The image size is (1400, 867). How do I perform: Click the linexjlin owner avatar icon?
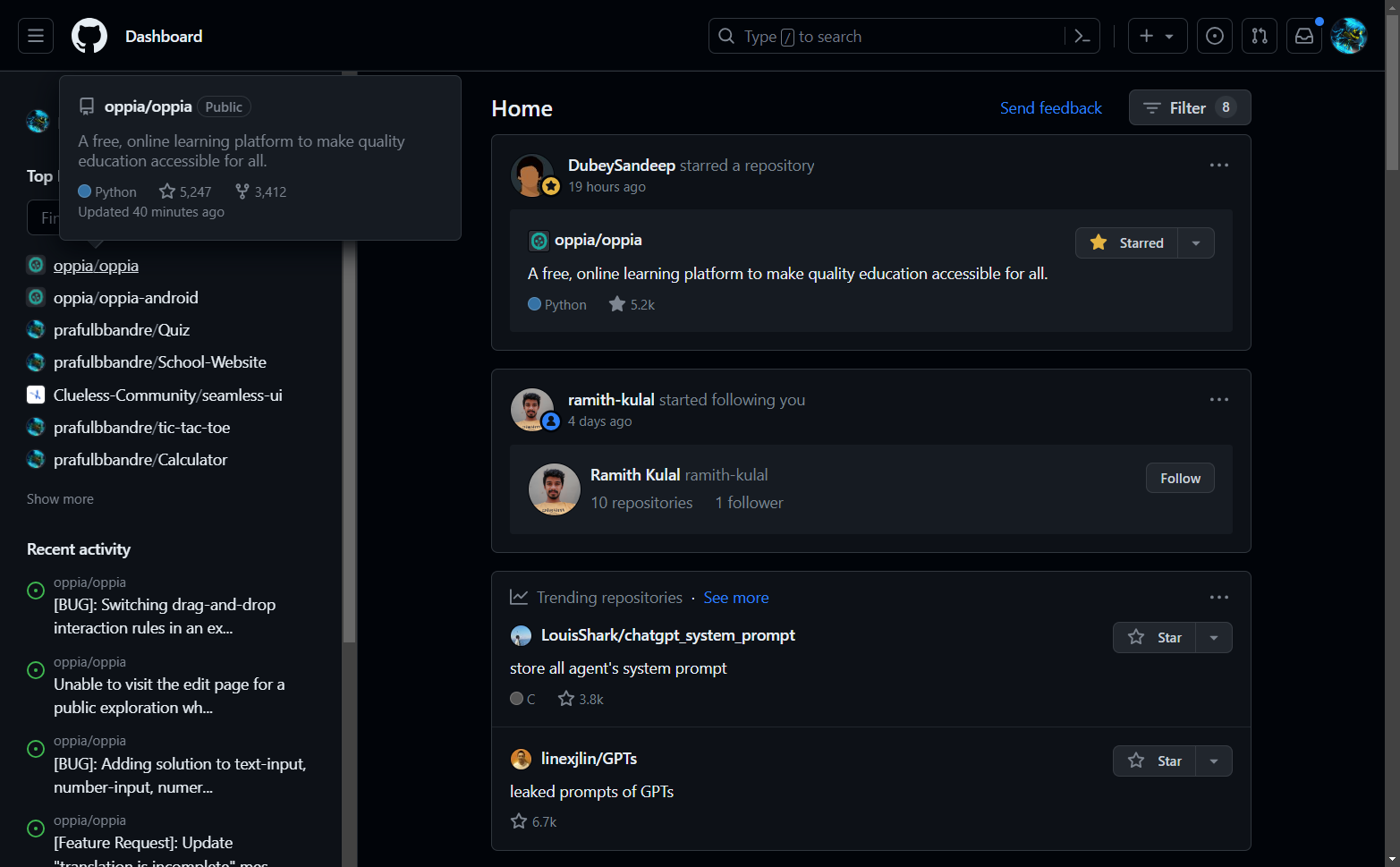521,759
